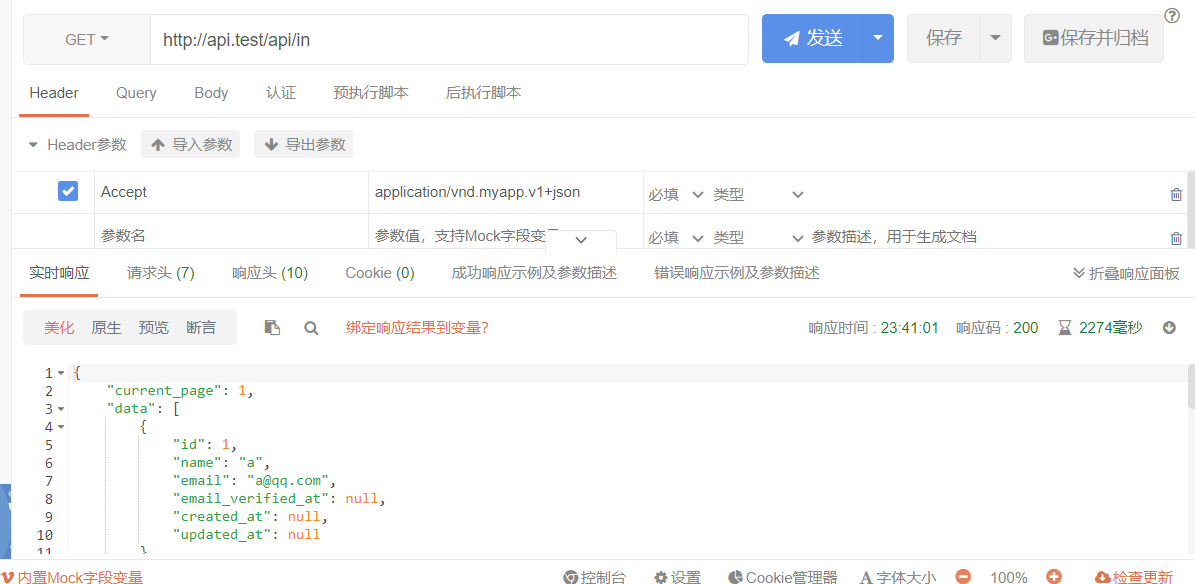
Task: Click 折叠响应面板 to fold response panel
Action: tap(1126, 274)
